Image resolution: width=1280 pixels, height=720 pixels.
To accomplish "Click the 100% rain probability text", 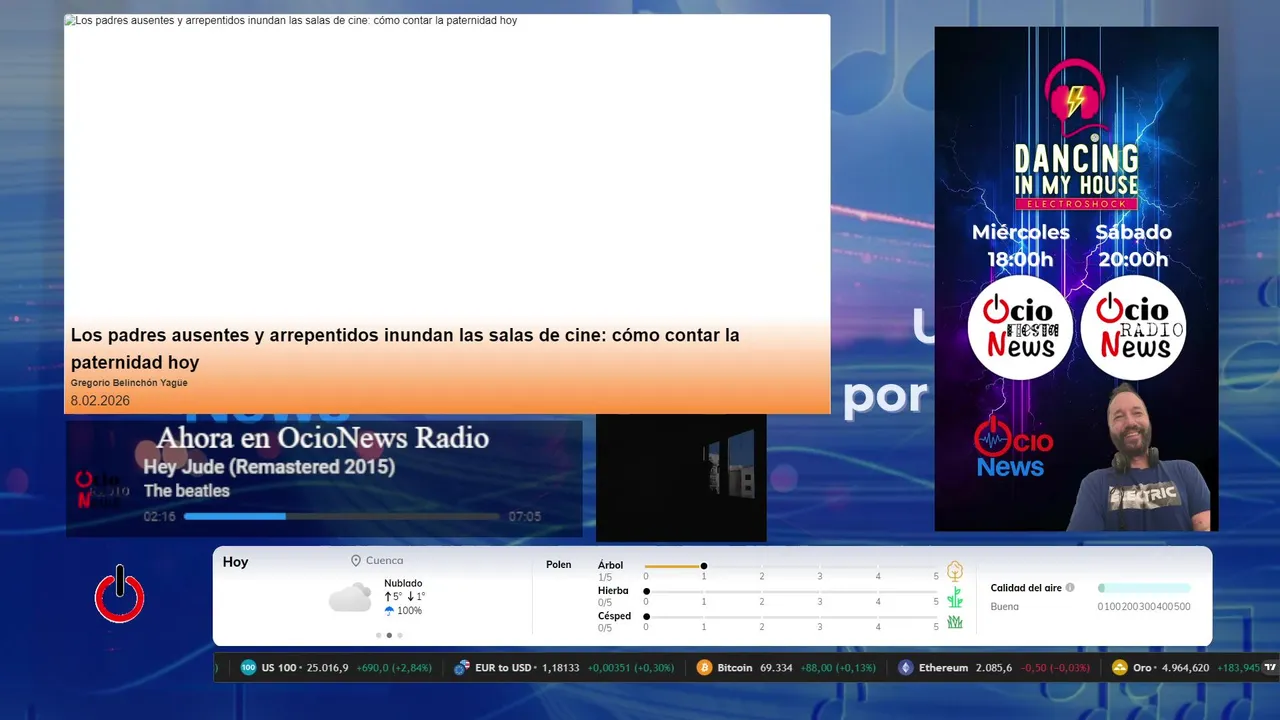I will pos(409,611).
